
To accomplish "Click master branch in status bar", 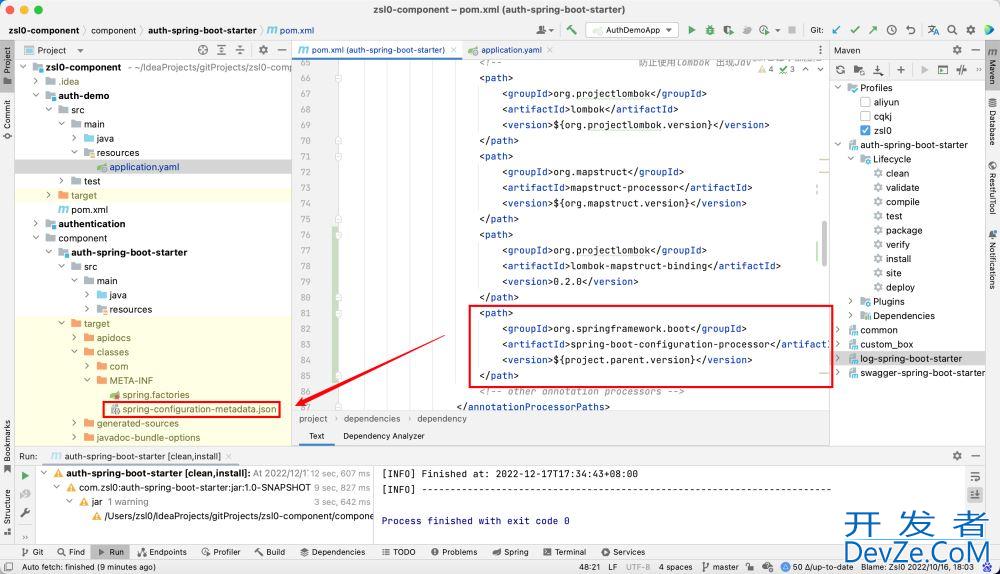I will coord(720,567).
